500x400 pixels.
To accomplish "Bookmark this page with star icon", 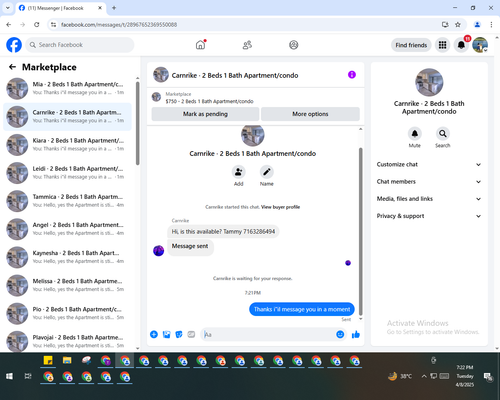I will click(x=458, y=24).
